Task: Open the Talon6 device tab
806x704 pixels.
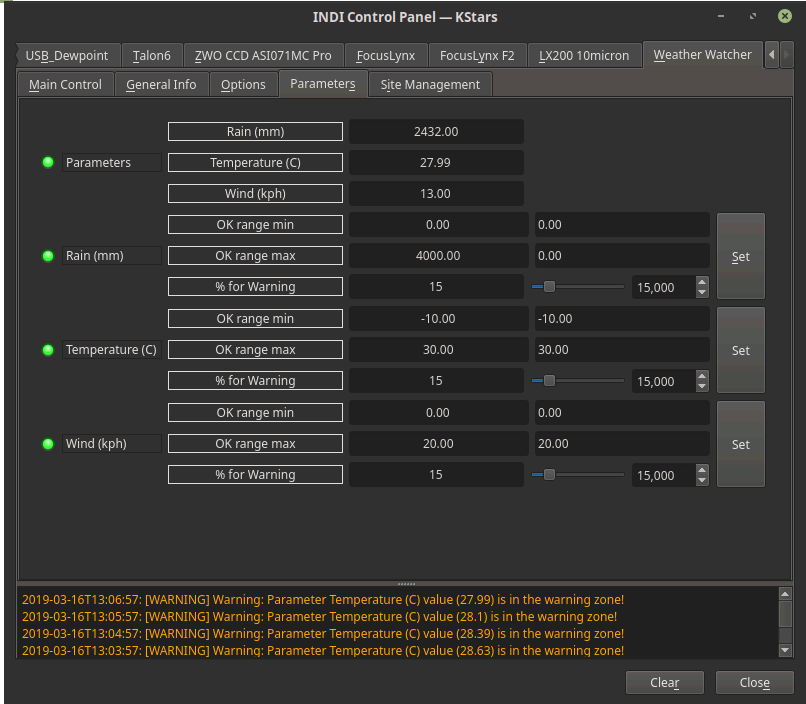Action: [152, 55]
